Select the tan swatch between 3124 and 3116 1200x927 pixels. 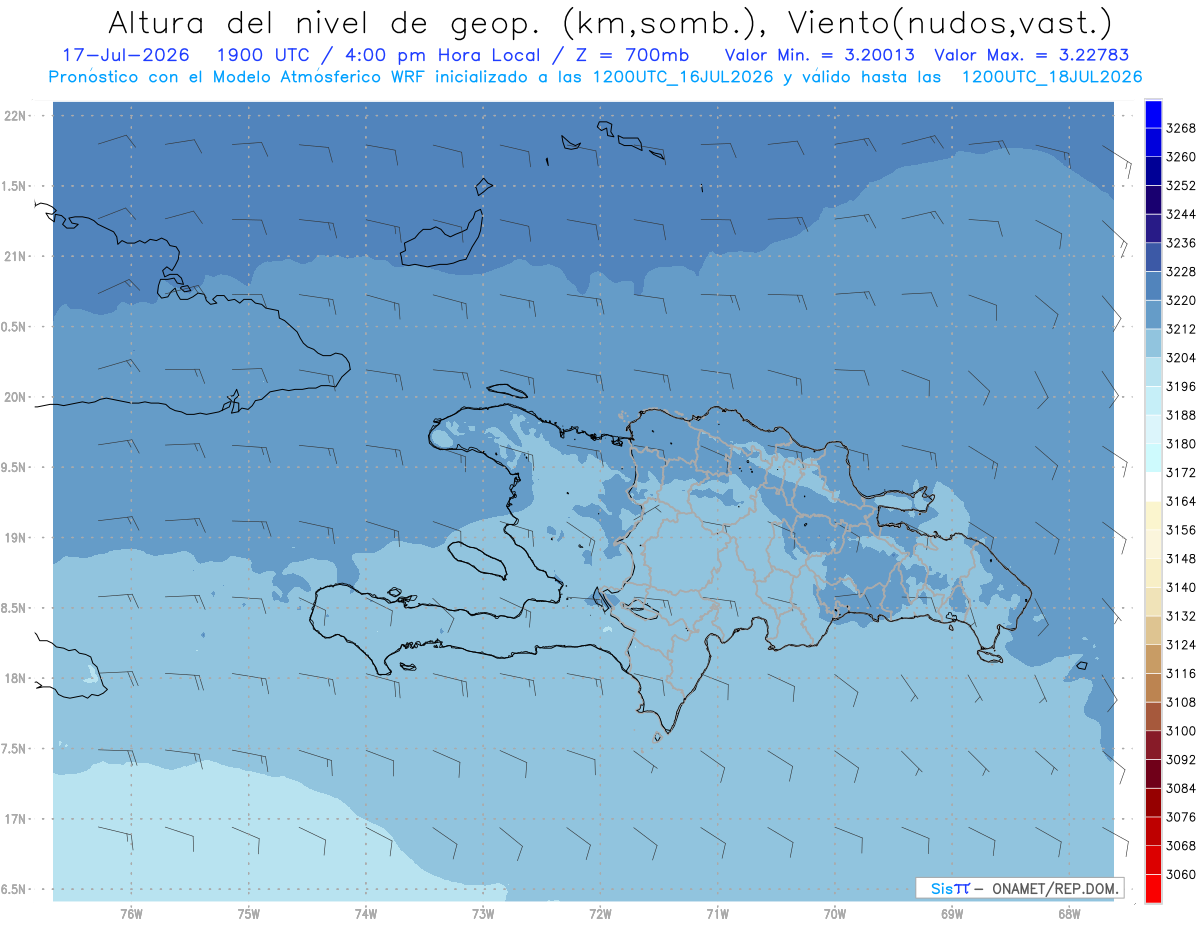pyautogui.click(x=1153, y=659)
